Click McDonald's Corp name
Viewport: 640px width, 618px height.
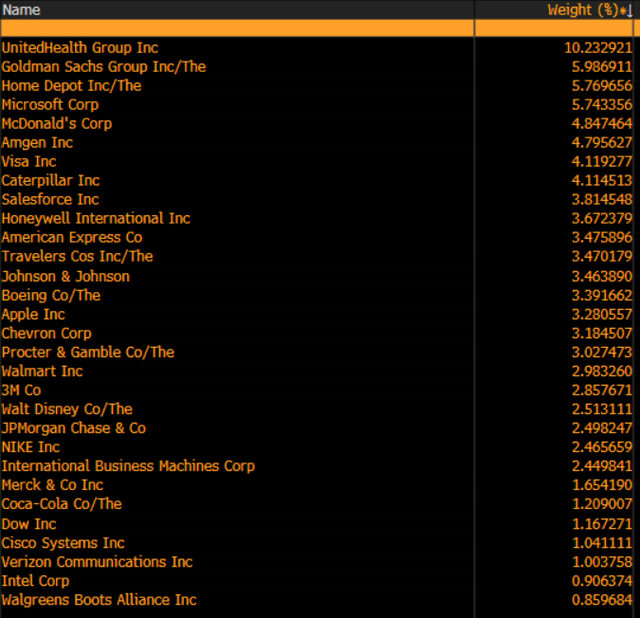click(57, 123)
